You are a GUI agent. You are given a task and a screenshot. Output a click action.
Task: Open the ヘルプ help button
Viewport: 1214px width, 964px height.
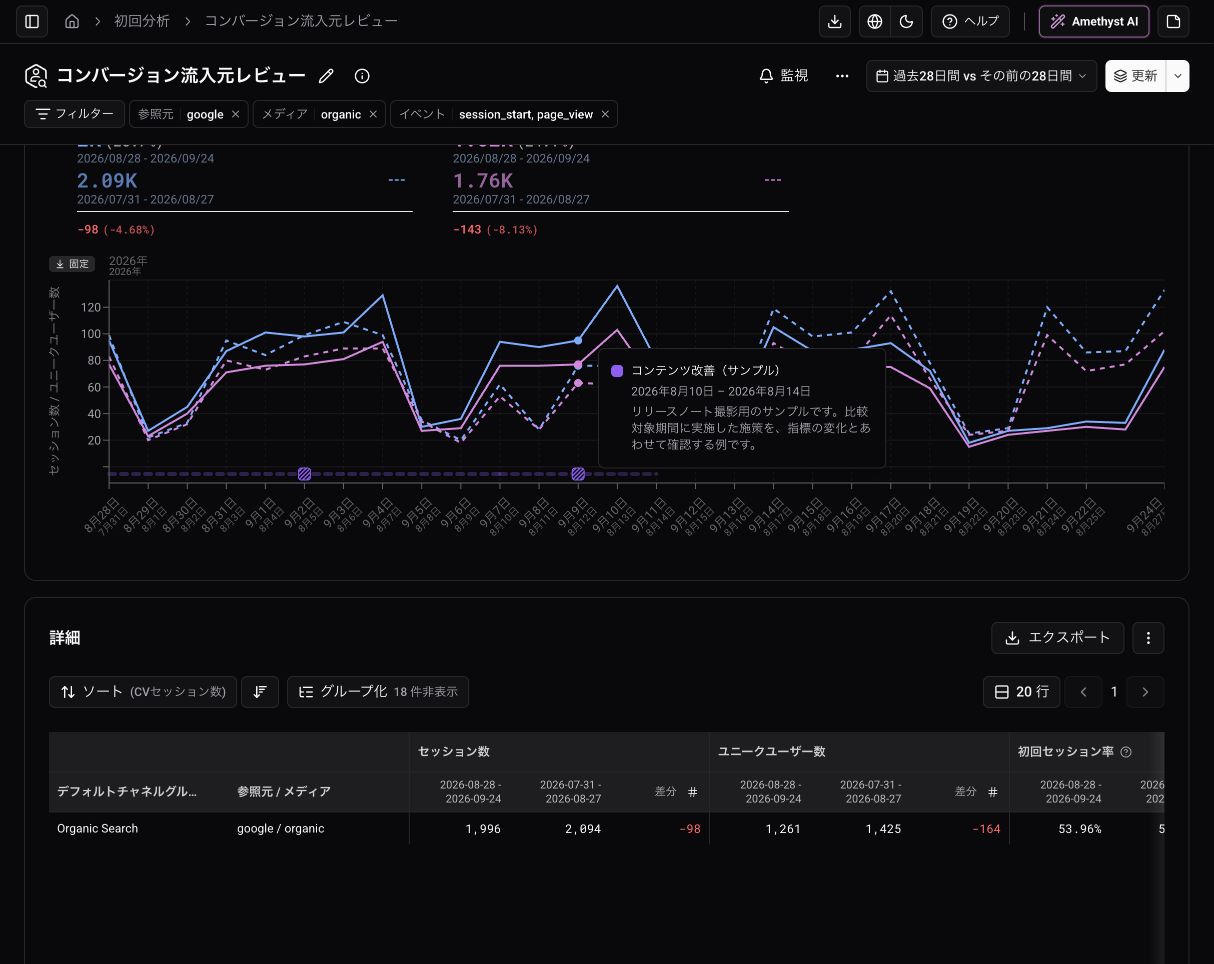click(x=970, y=21)
